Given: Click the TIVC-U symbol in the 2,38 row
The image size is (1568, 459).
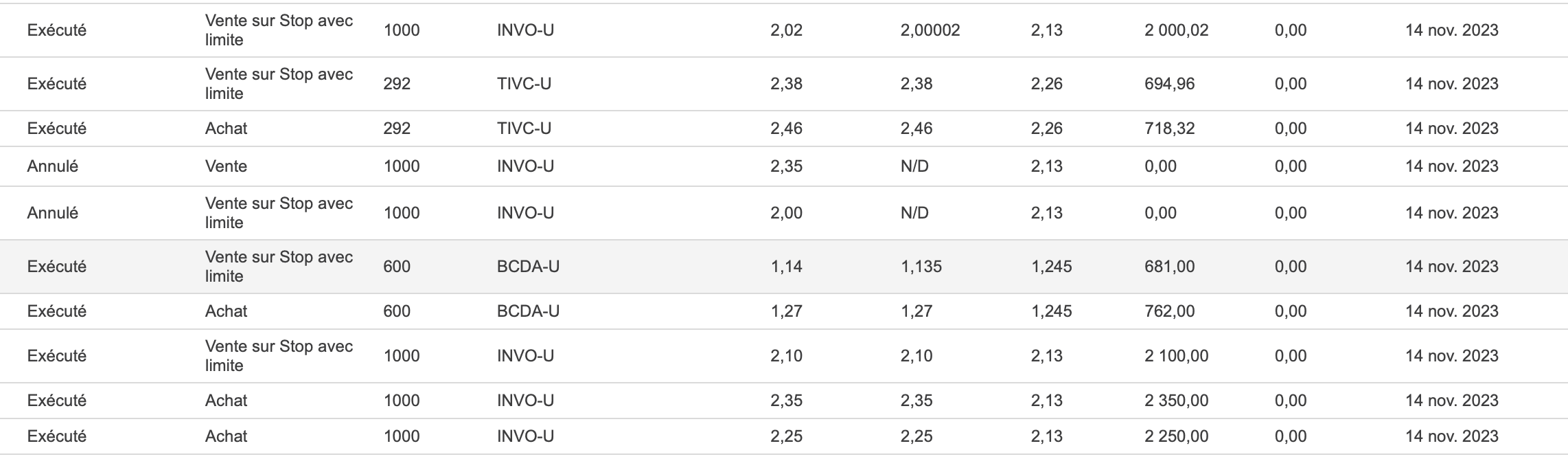Looking at the screenshot, I should 524,84.
